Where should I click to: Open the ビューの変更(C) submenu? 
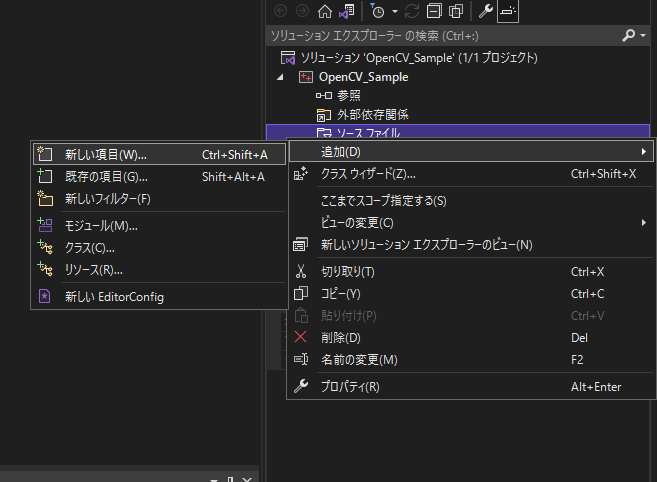click(471, 223)
